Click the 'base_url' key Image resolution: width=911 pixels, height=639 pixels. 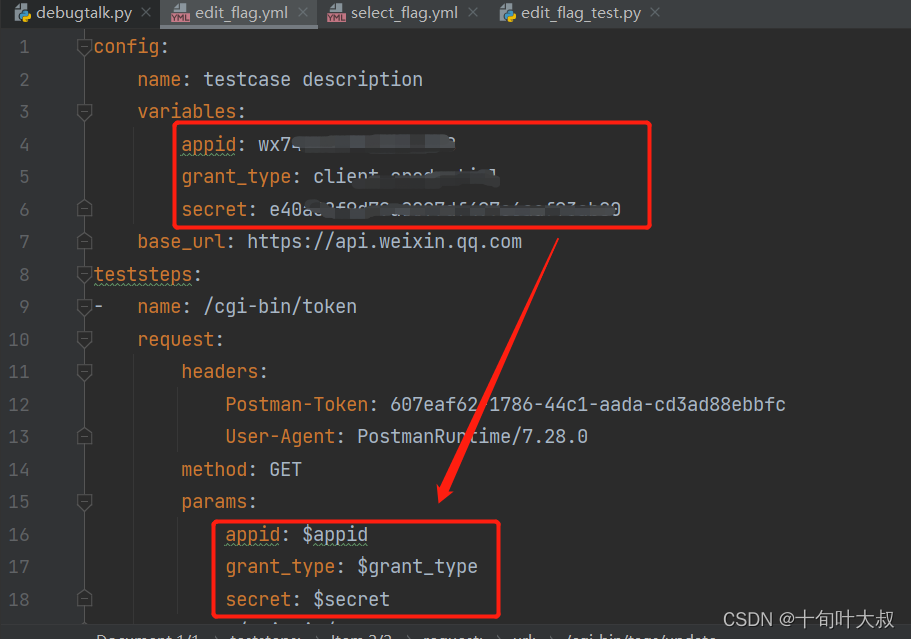coord(181,242)
